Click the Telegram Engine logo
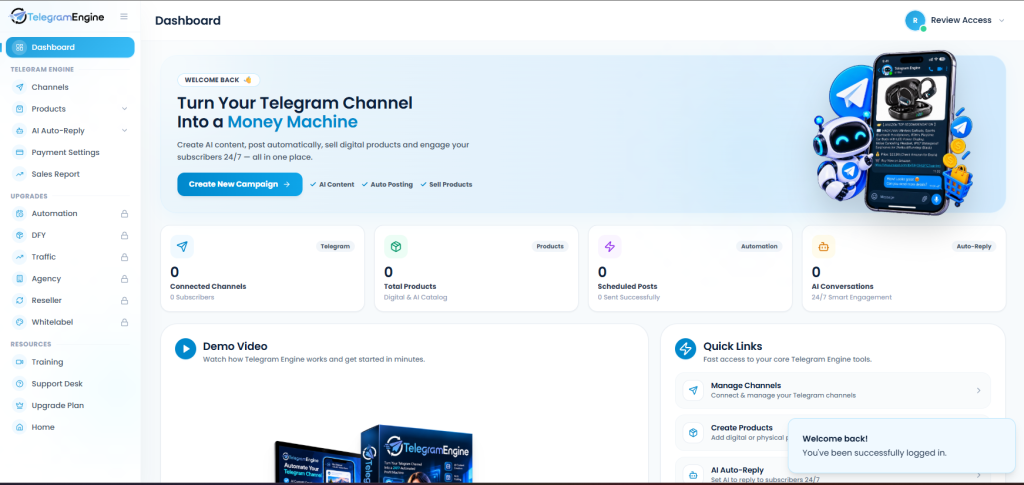The image size is (1024, 485). click(x=57, y=18)
